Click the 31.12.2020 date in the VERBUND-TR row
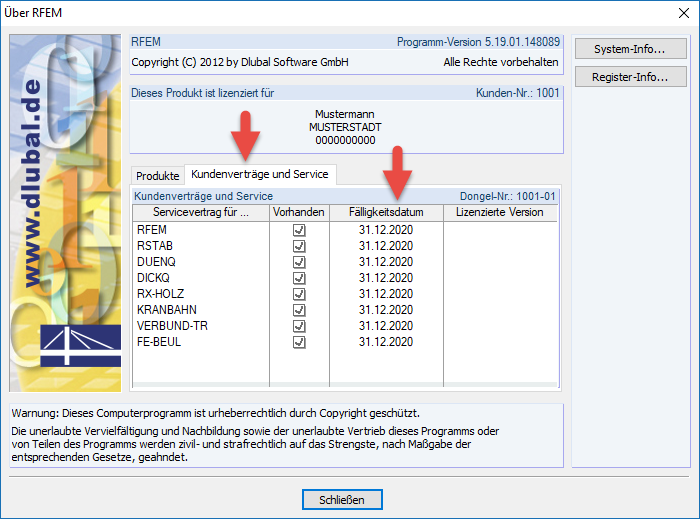Image resolution: width=700 pixels, height=519 pixels. (386, 326)
